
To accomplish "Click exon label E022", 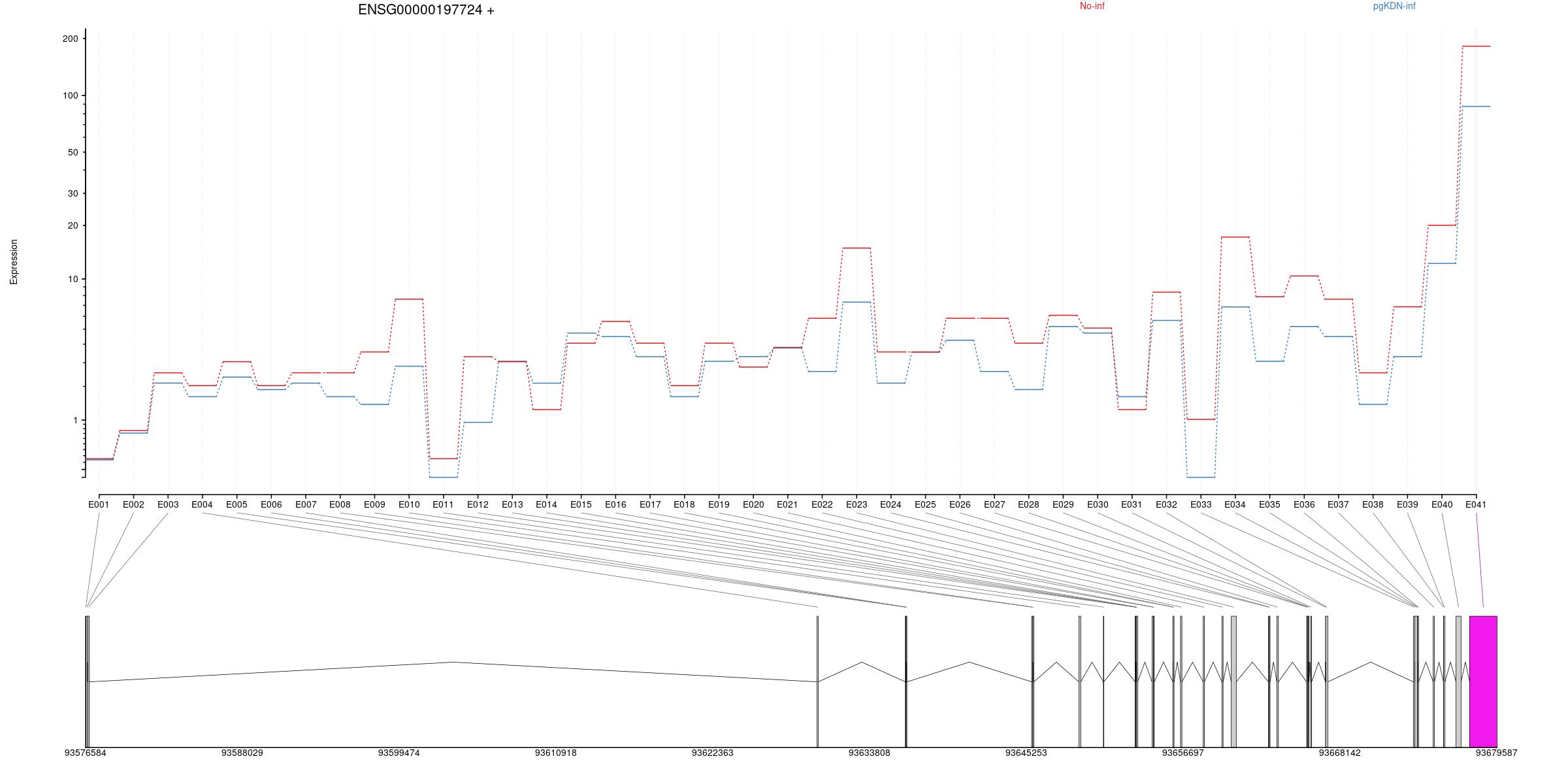I will coord(822,504).
